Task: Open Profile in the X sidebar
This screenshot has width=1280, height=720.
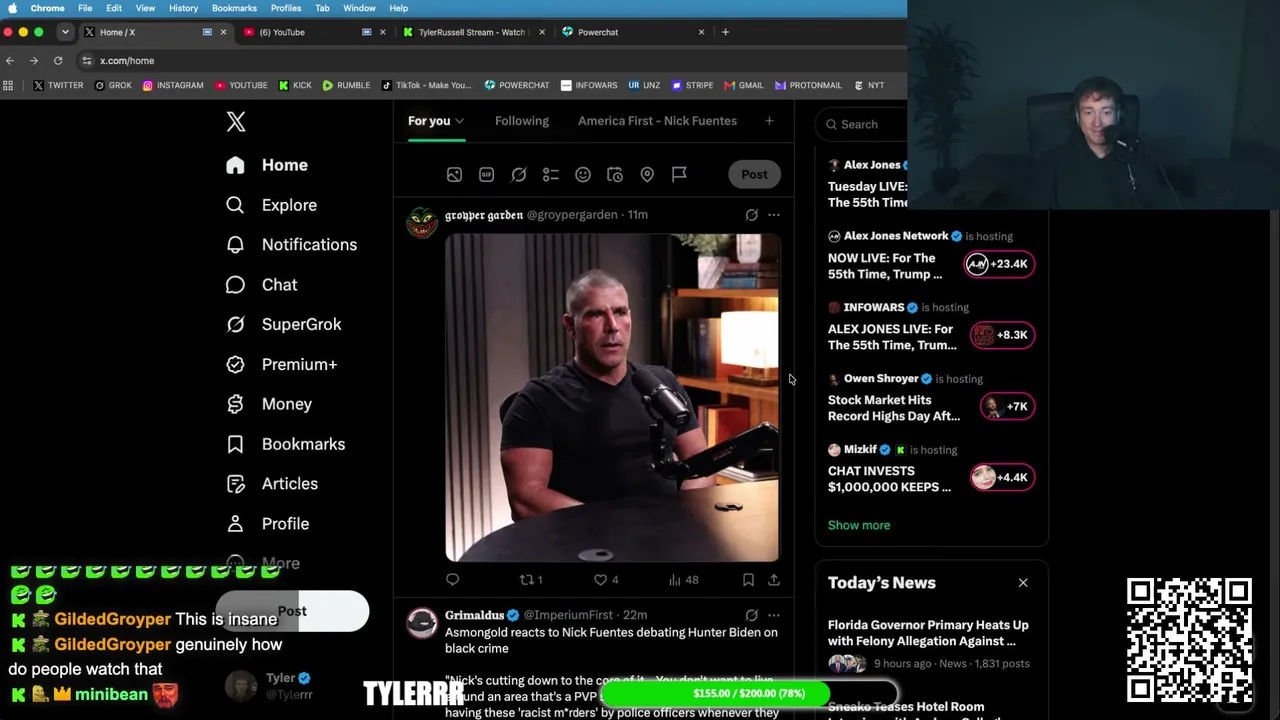Action: coord(267,524)
